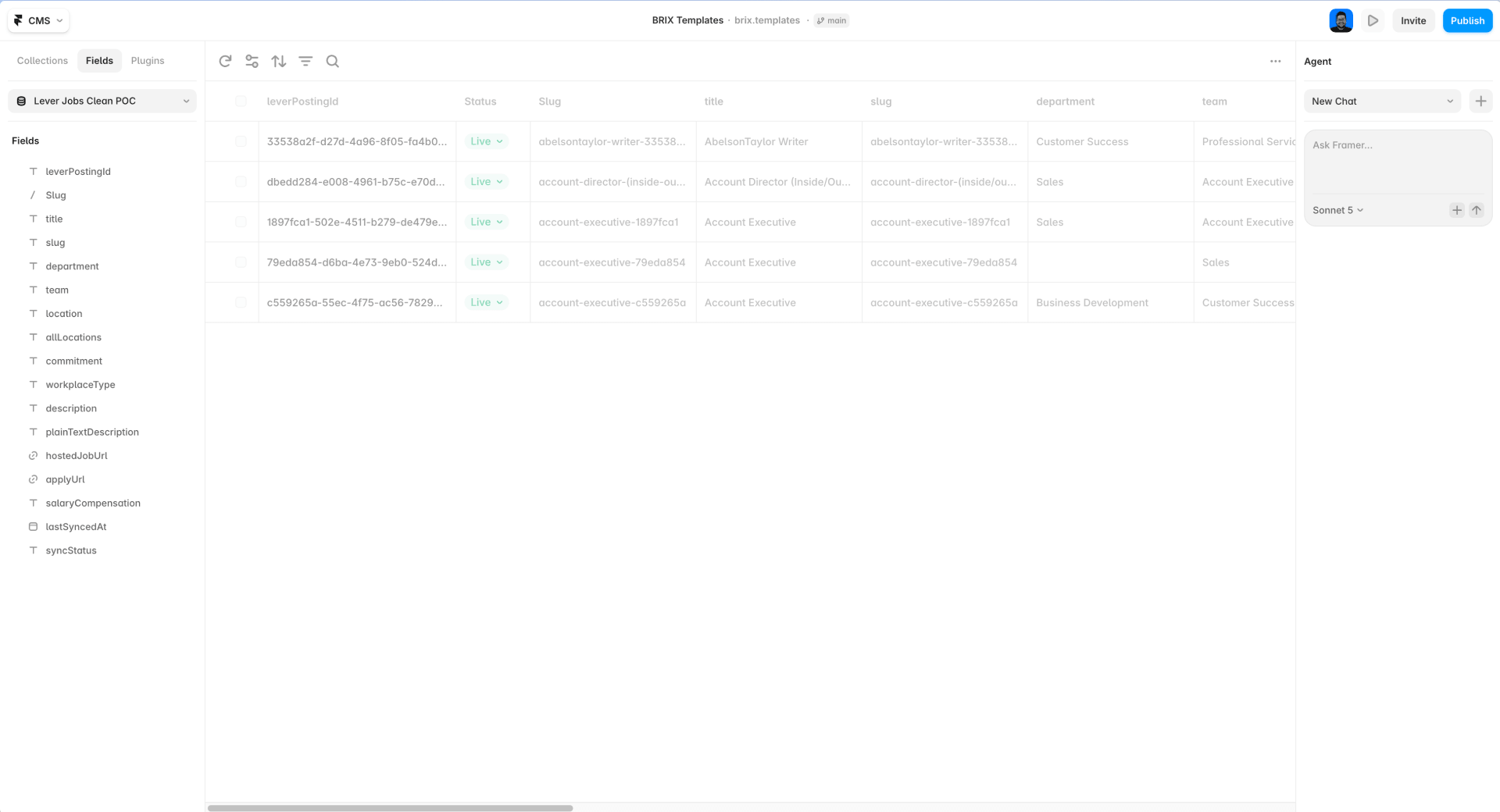Click the attach plus icon in Agent input
The width and height of the screenshot is (1500, 812).
[x=1457, y=210]
